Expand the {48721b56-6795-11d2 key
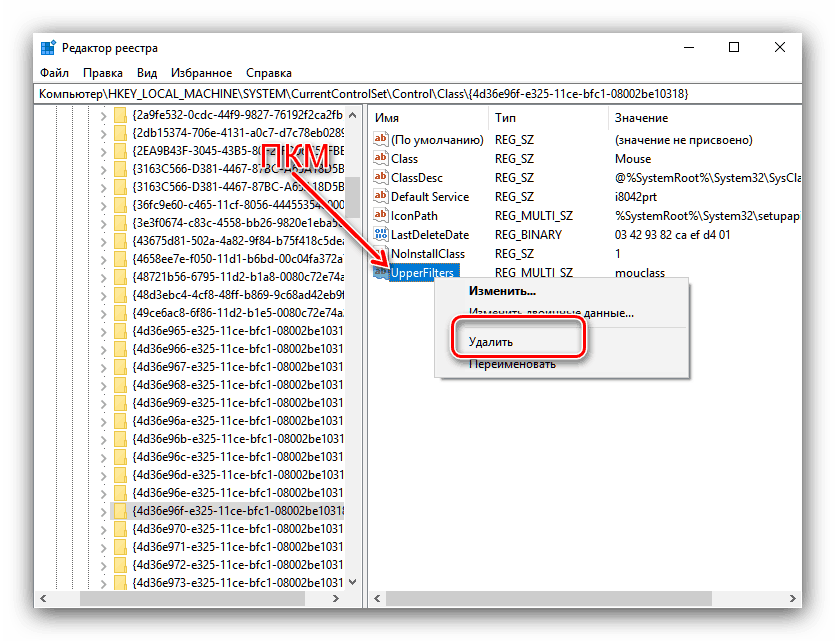Viewport: 835px width, 641px height. coord(103,277)
